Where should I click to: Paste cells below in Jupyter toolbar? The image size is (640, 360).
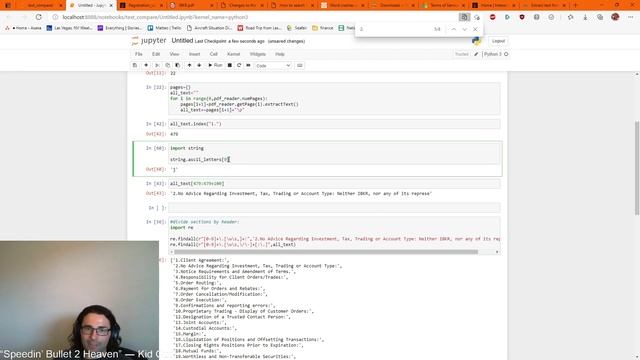[177, 65]
